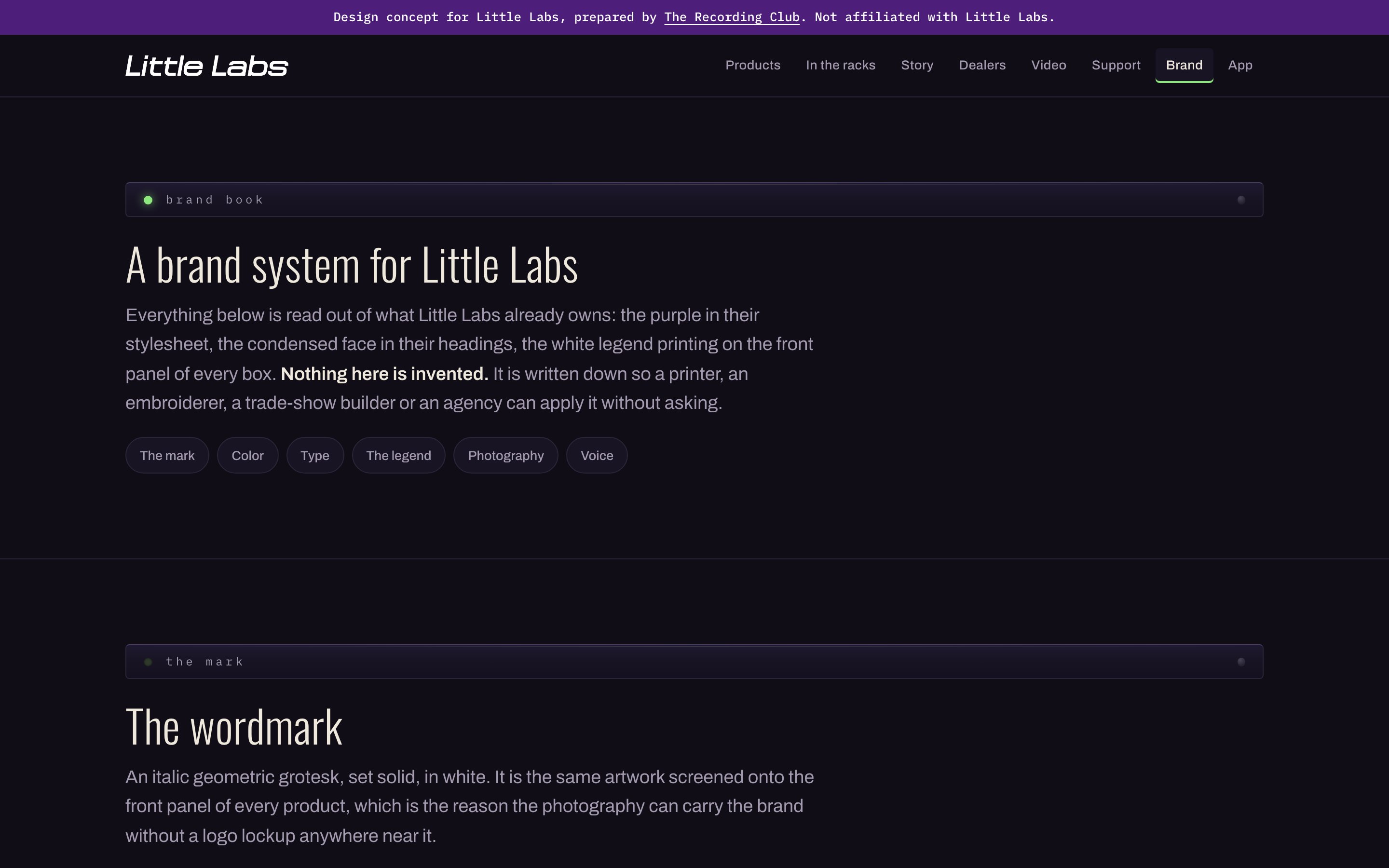Click the green LED on brand book bar
Viewport: 1389px width, 868px height.
(148, 200)
